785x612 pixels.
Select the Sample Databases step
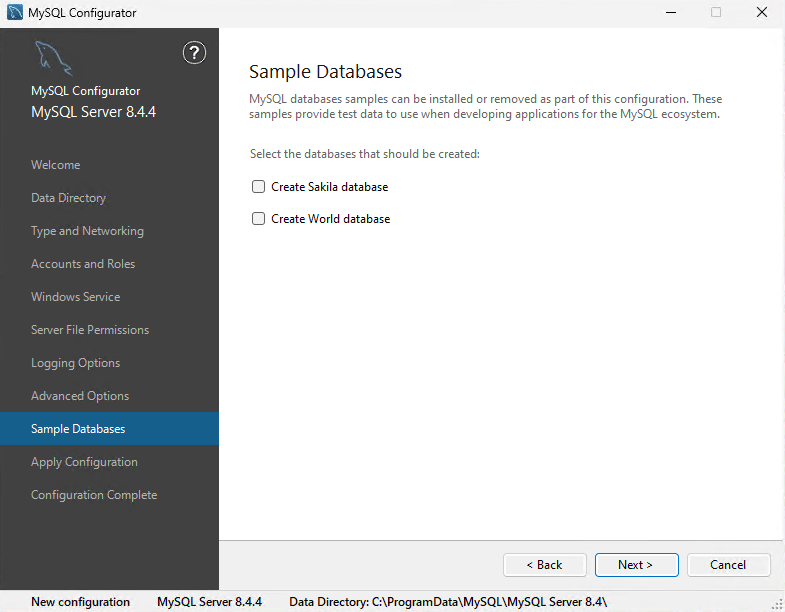pyautogui.click(x=109, y=429)
